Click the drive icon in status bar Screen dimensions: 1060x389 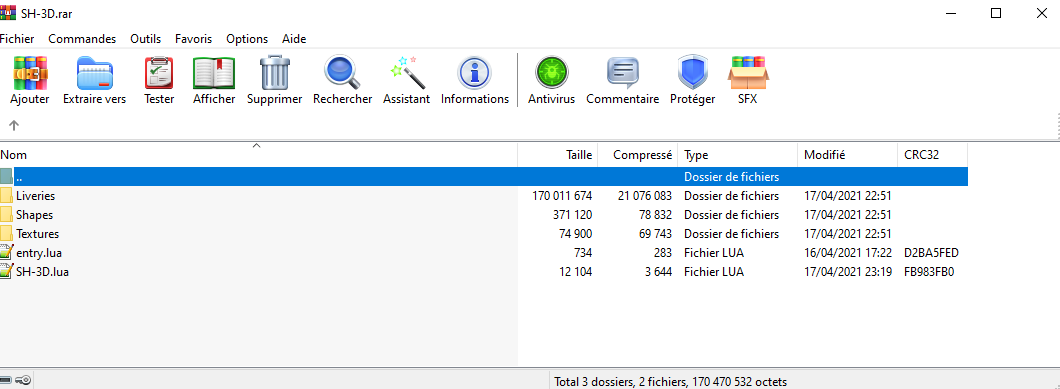[x=6, y=380]
